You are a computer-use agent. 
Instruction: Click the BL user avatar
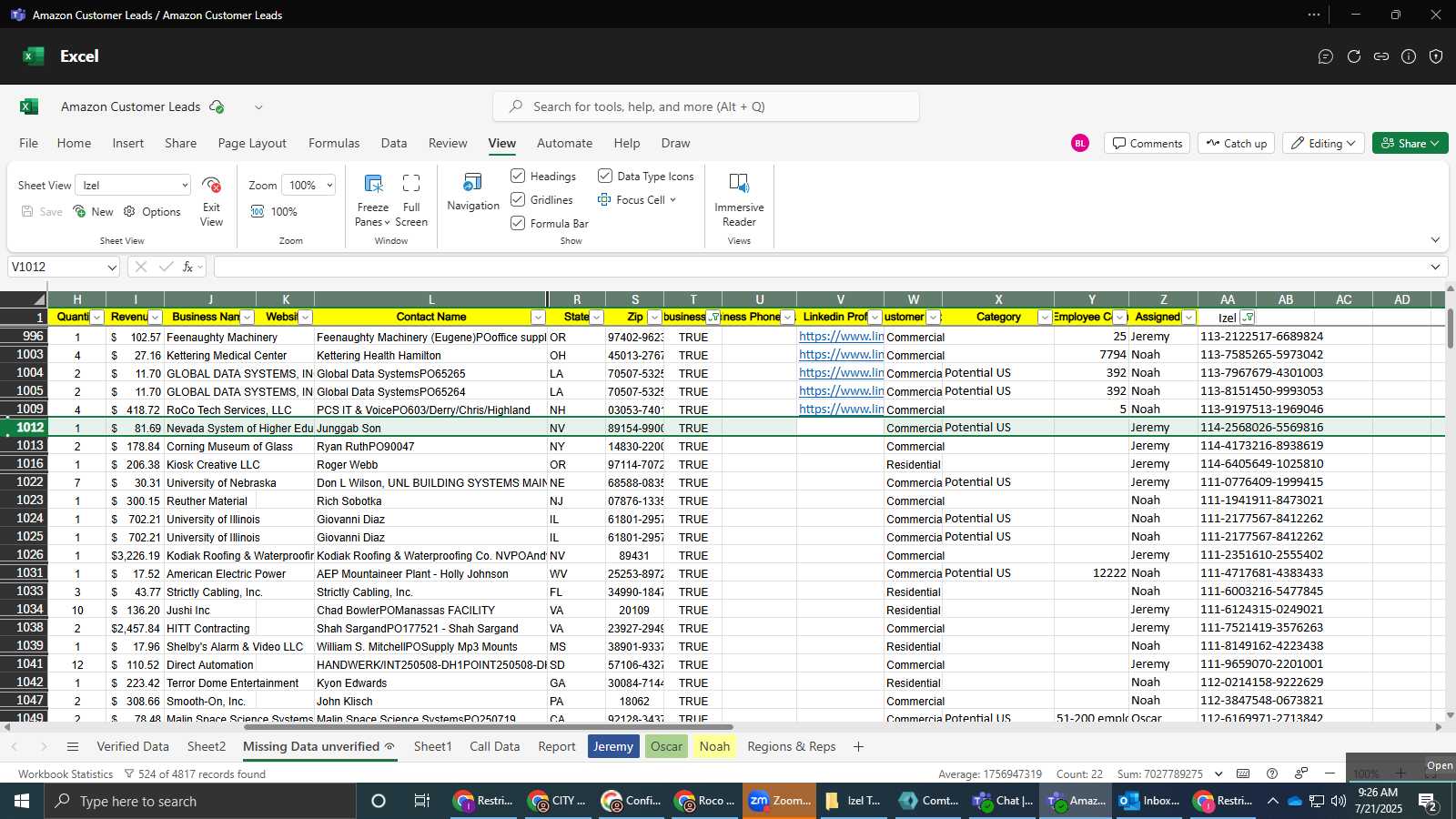1080,143
